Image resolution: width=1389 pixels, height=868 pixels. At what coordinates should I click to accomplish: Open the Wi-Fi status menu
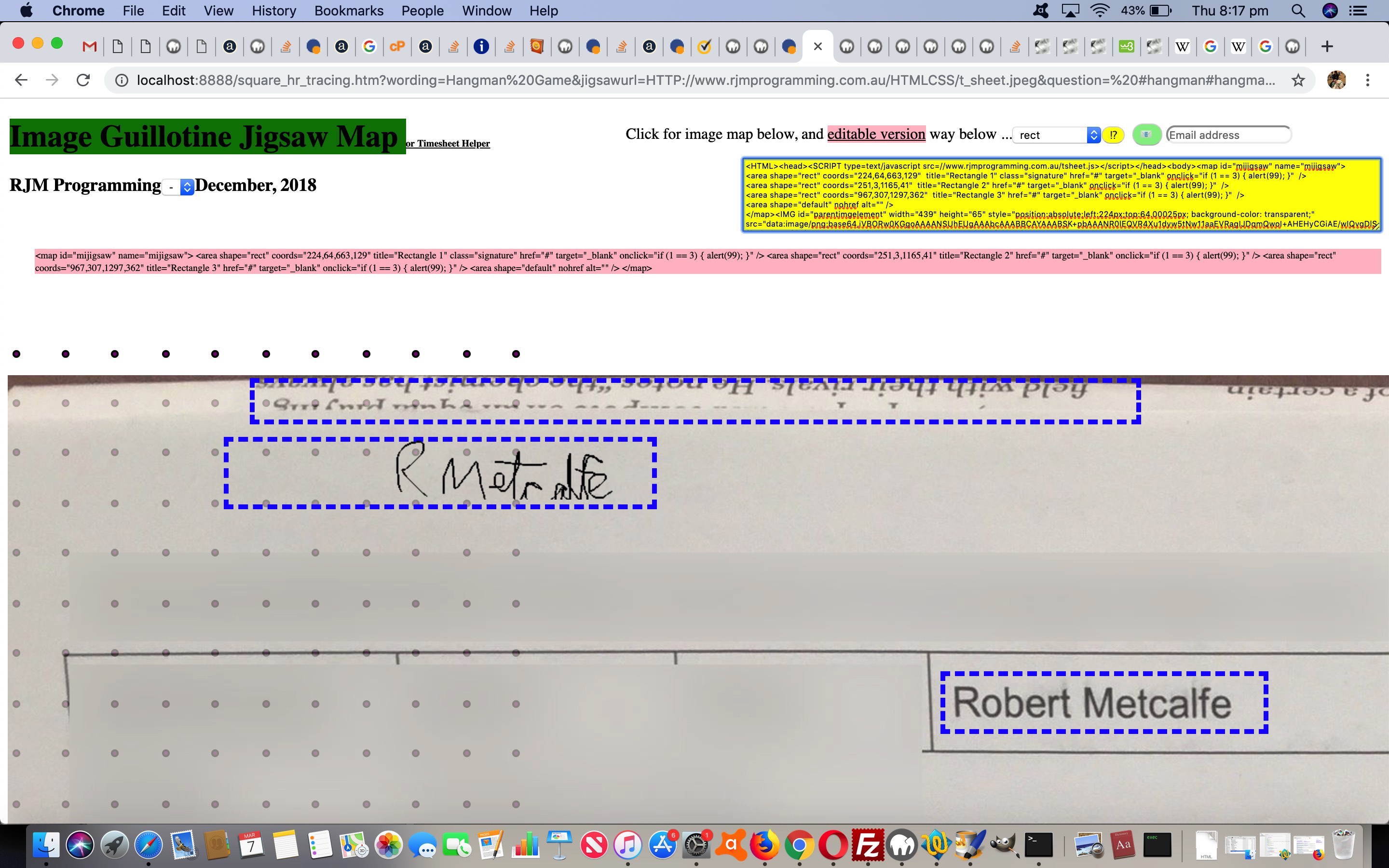pos(1099,11)
